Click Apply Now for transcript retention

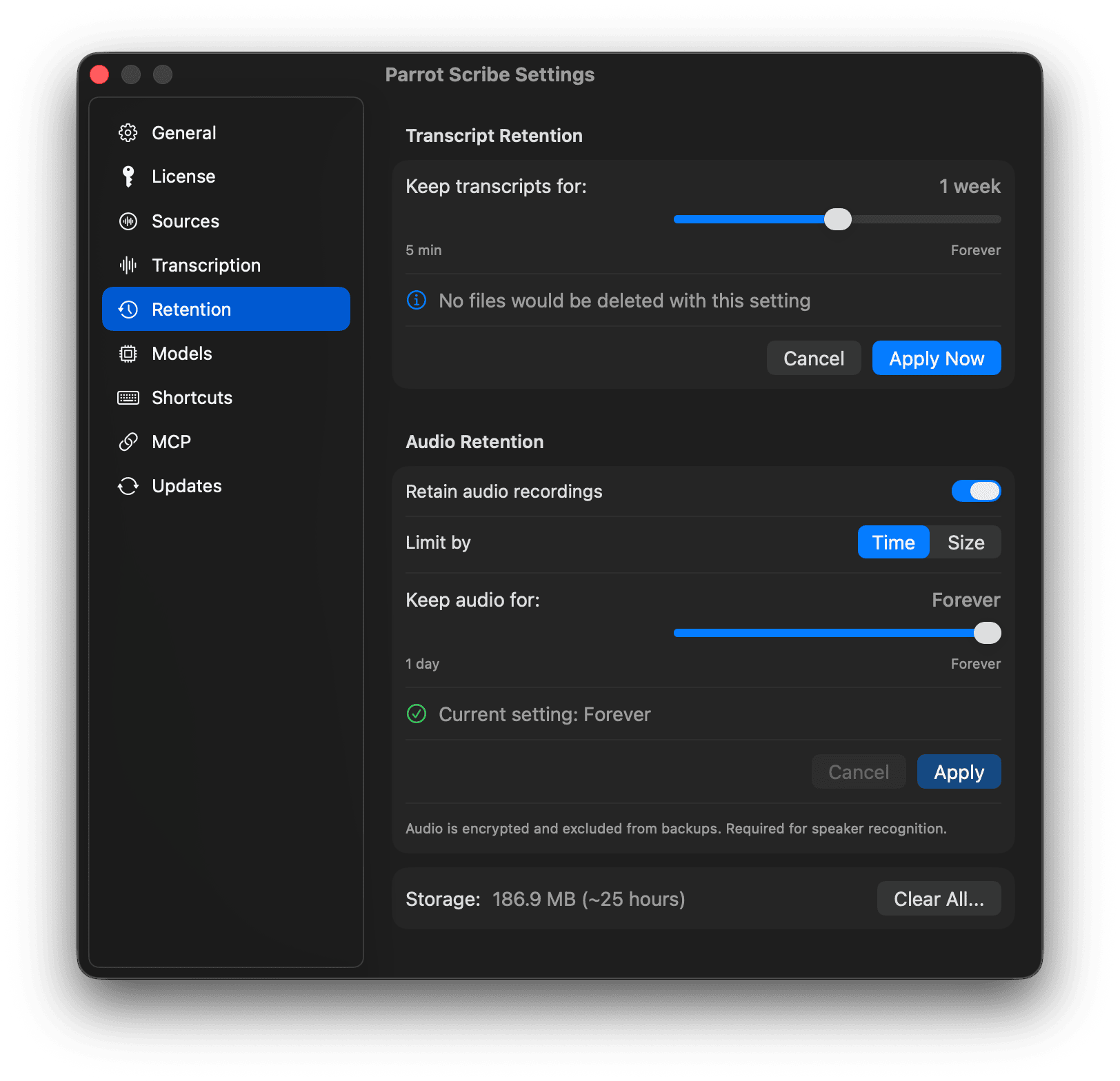point(936,358)
